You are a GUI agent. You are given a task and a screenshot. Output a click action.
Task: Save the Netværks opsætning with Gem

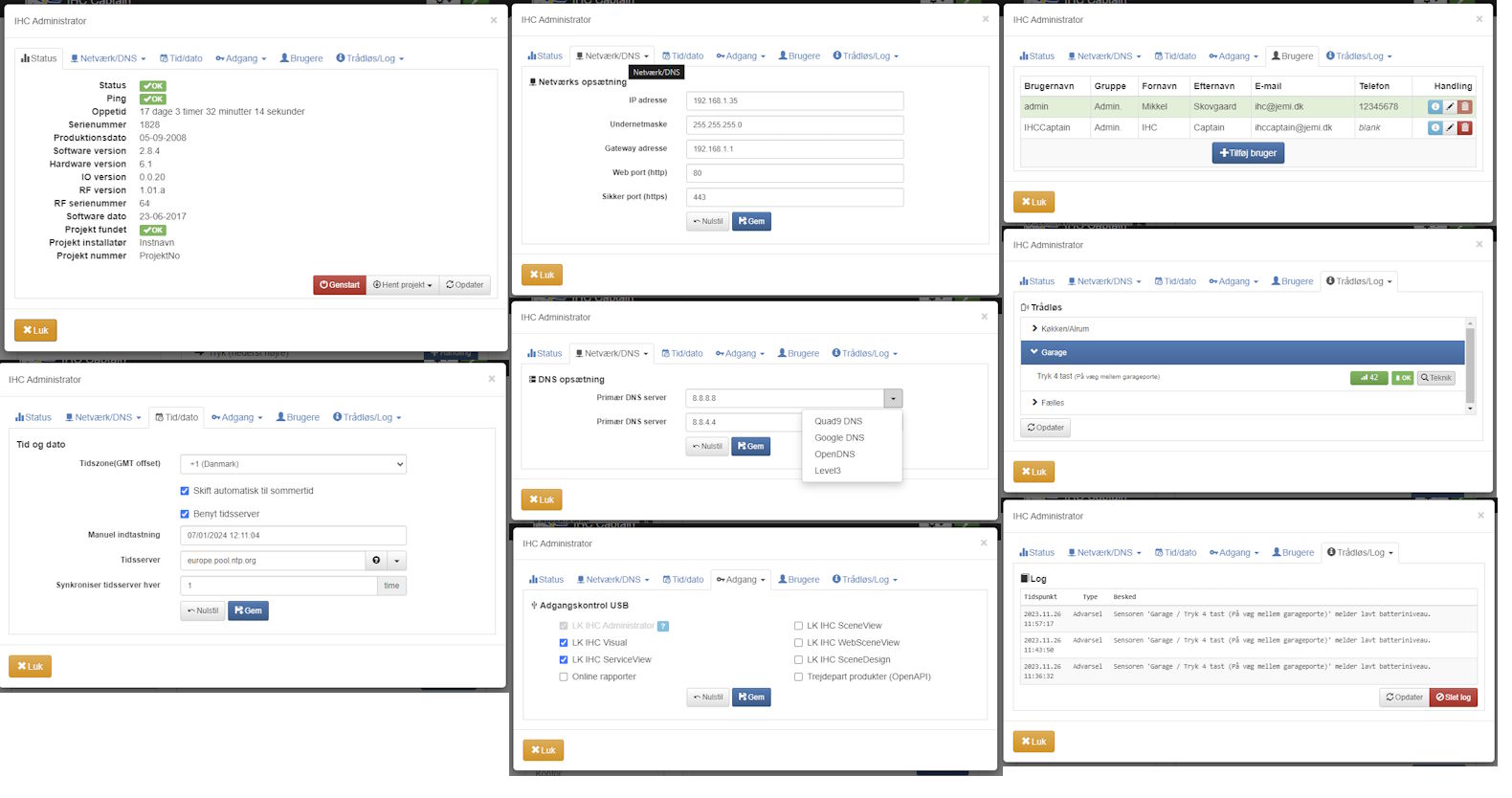[x=751, y=221]
